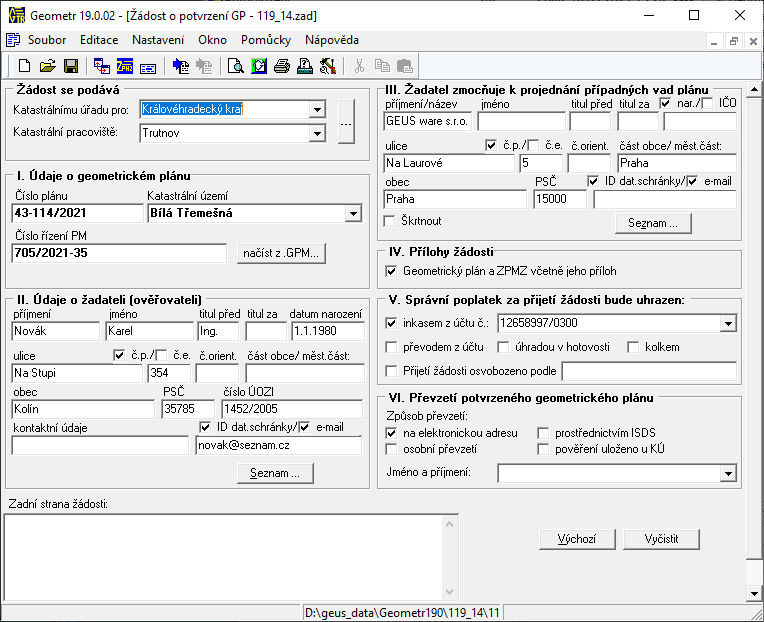
Task: Click the tools settings toolbar icon
Action: pos(327,67)
